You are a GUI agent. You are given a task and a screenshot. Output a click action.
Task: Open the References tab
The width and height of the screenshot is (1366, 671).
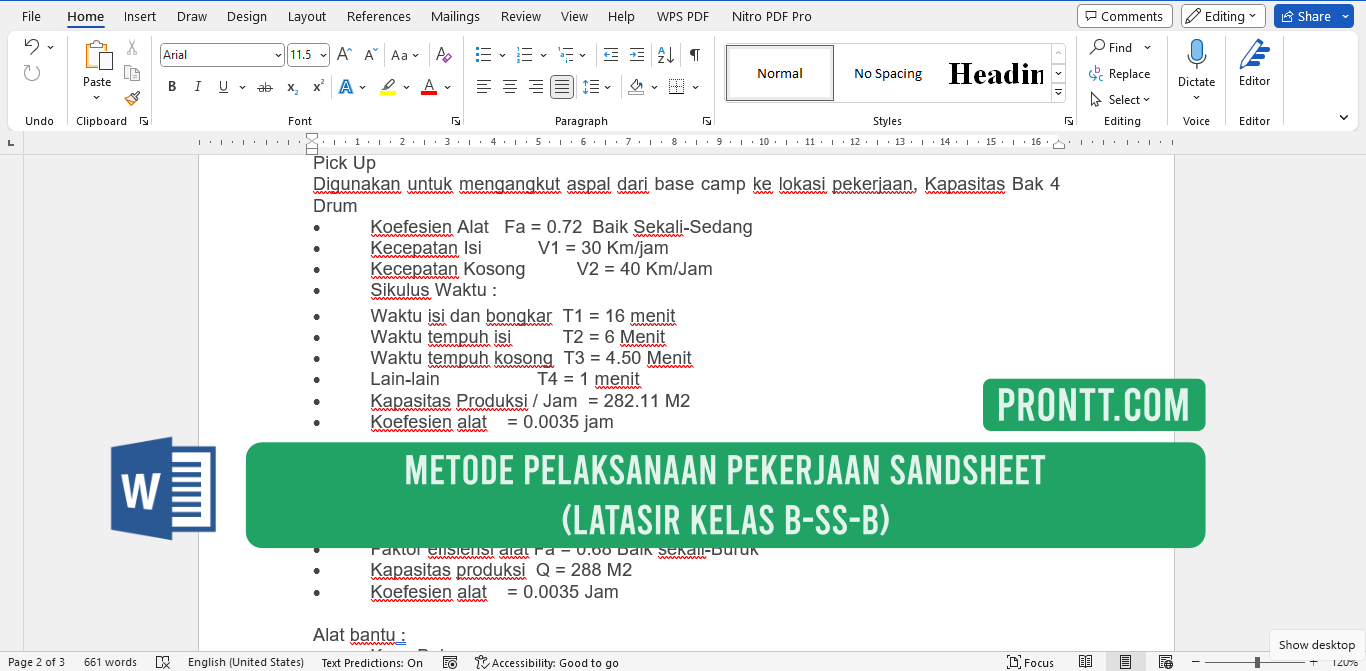(379, 16)
